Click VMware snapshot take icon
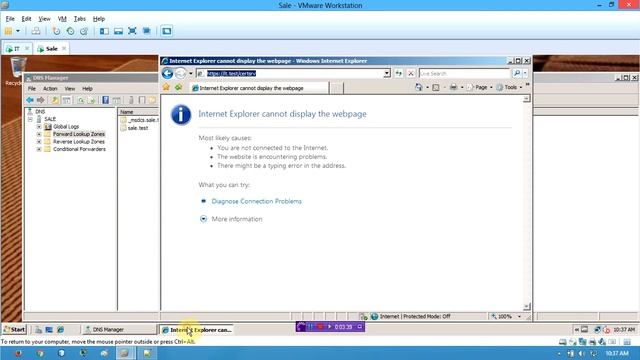Screen dimensions: 640x360 tap(56, 31)
